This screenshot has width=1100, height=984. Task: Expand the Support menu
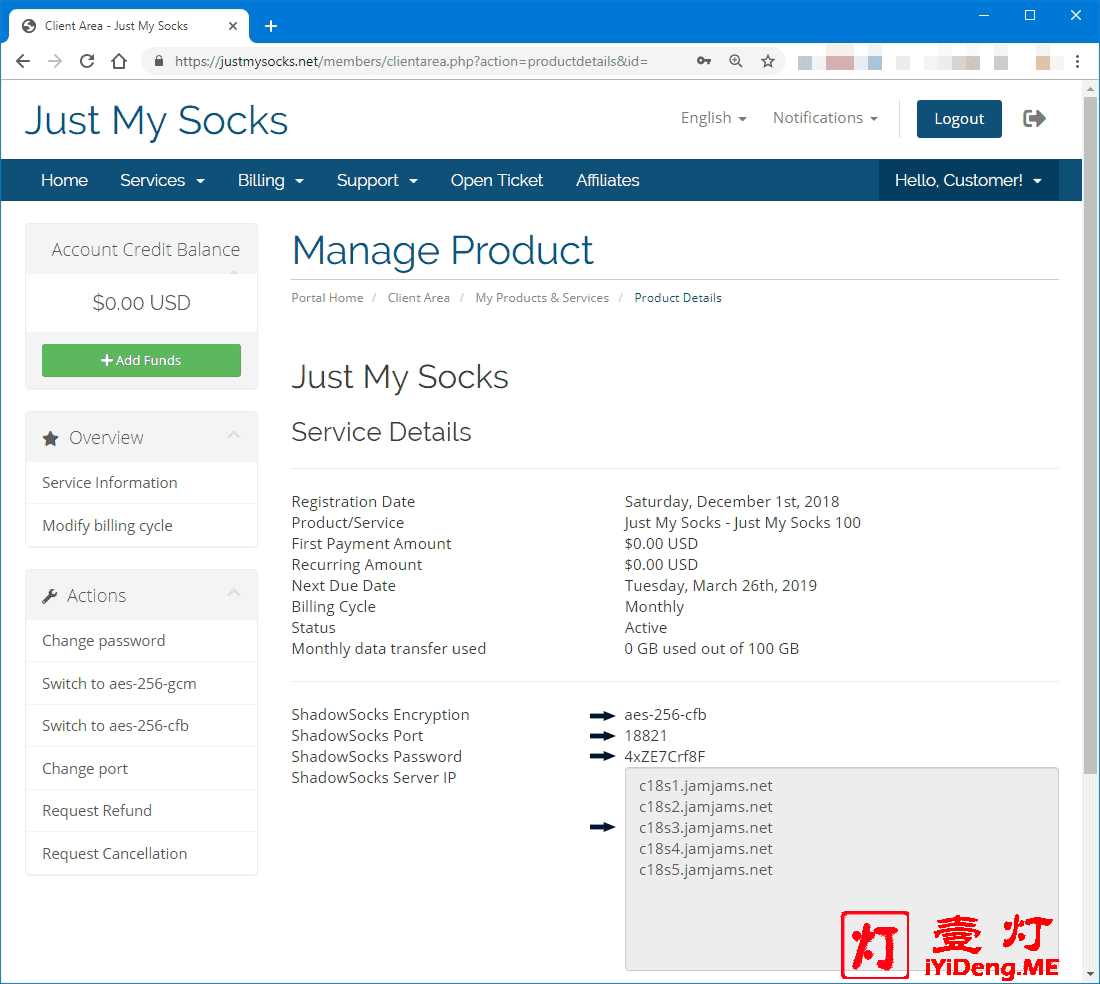[x=377, y=180]
